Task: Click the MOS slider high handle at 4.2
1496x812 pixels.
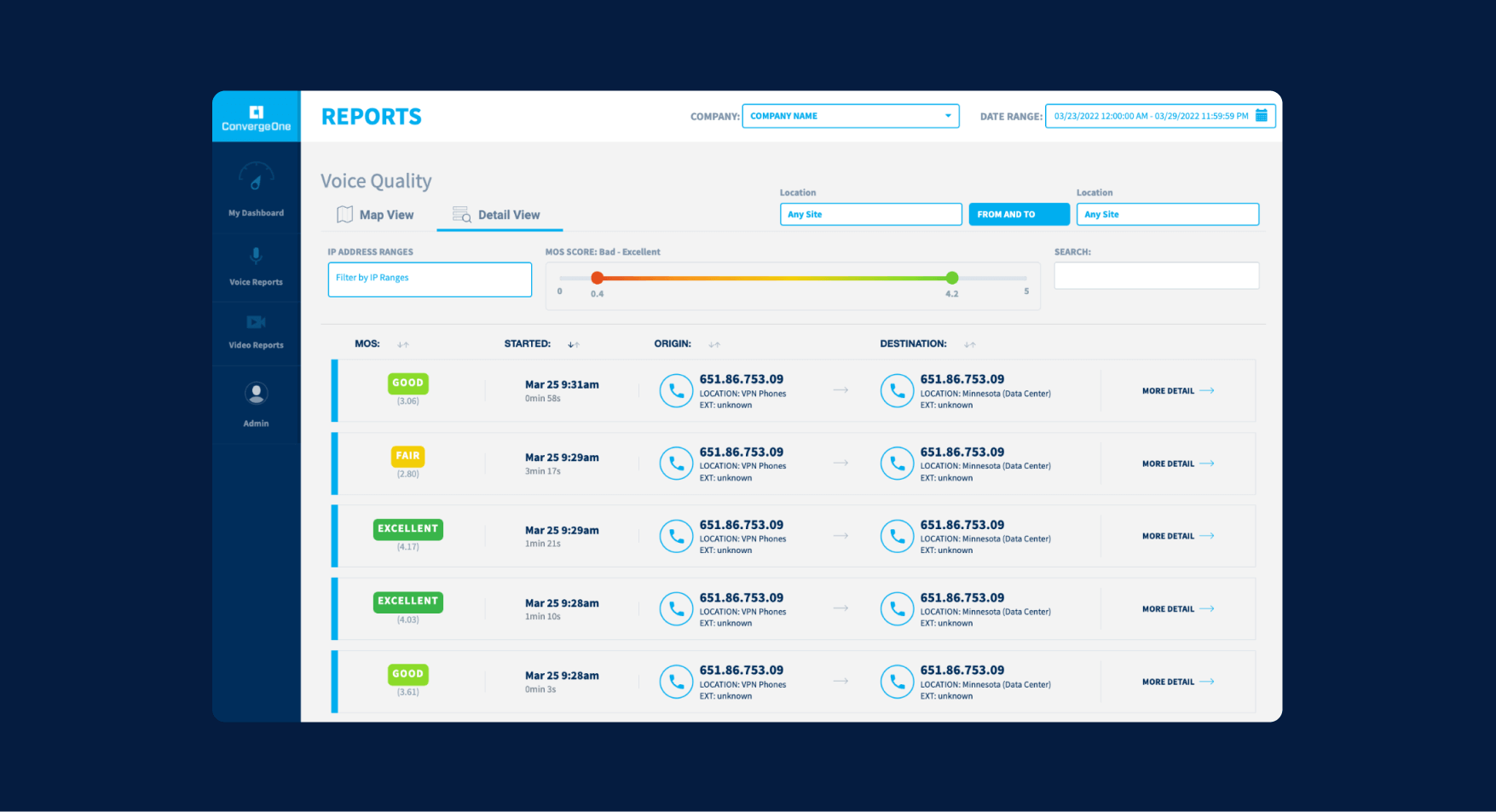Action: pyautogui.click(x=952, y=278)
